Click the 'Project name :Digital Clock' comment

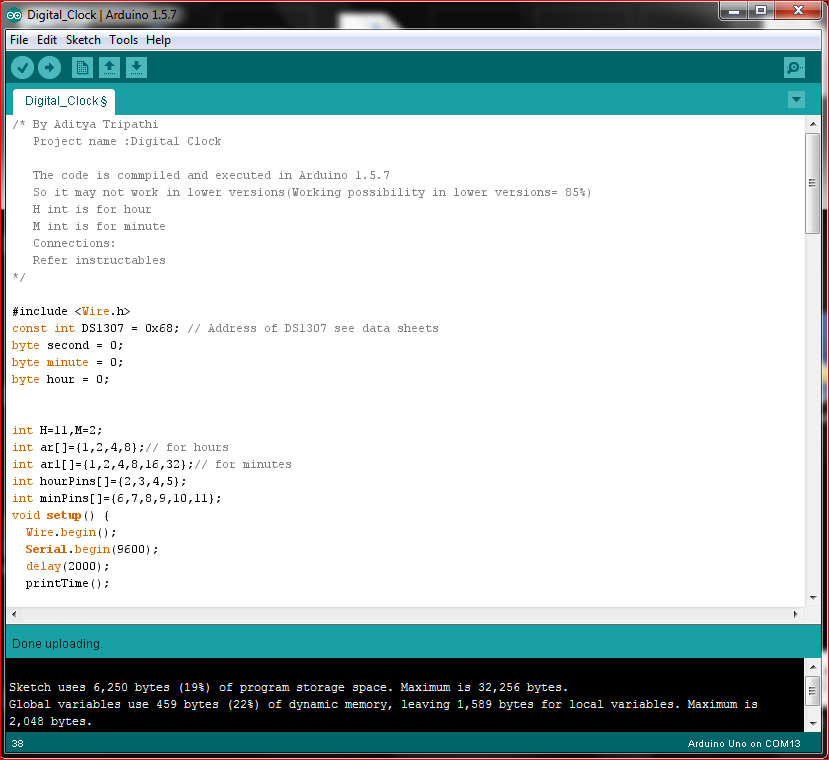[127, 141]
